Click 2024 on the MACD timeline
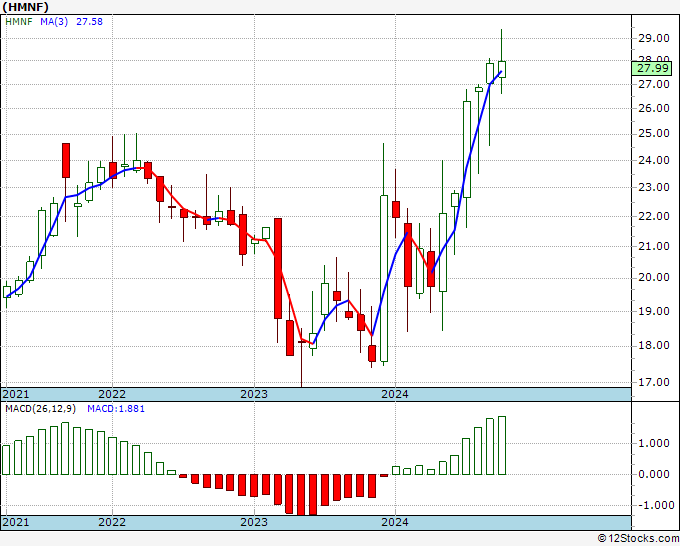This screenshot has width=680, height=546. [395, 522]
